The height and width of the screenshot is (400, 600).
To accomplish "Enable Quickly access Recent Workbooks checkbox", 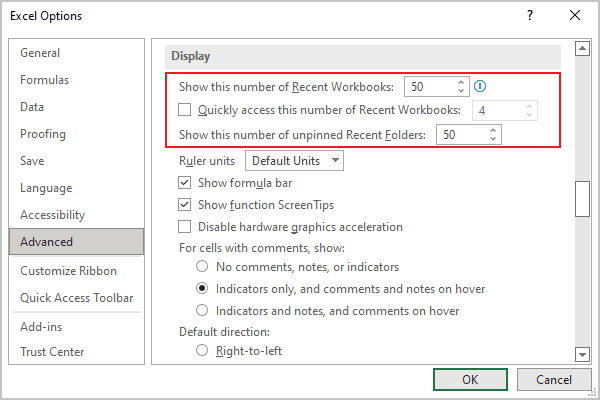I will pos(184,110).
